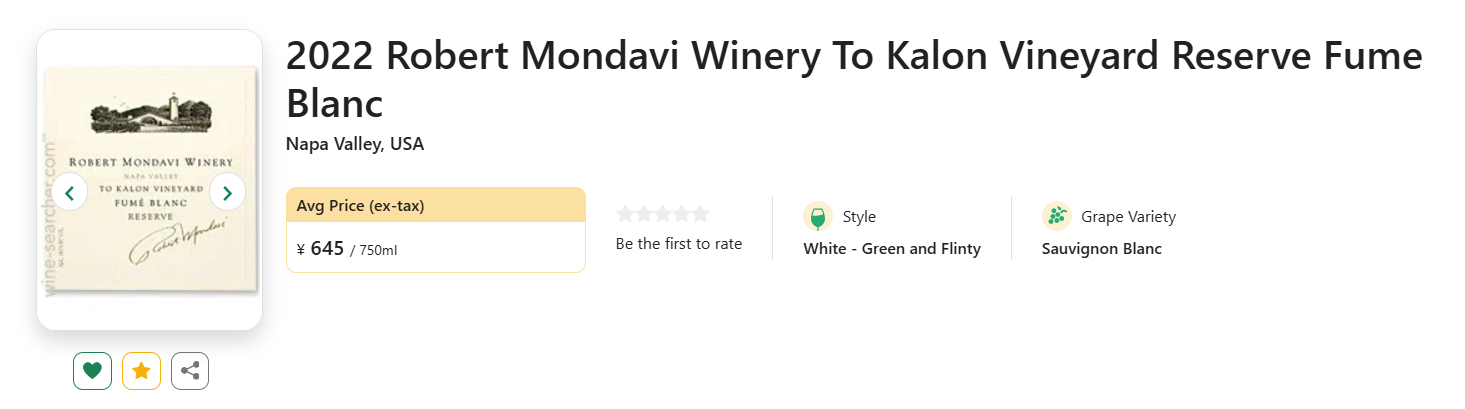
Task: Click the Style label text
Action: [x=859, y=217]
